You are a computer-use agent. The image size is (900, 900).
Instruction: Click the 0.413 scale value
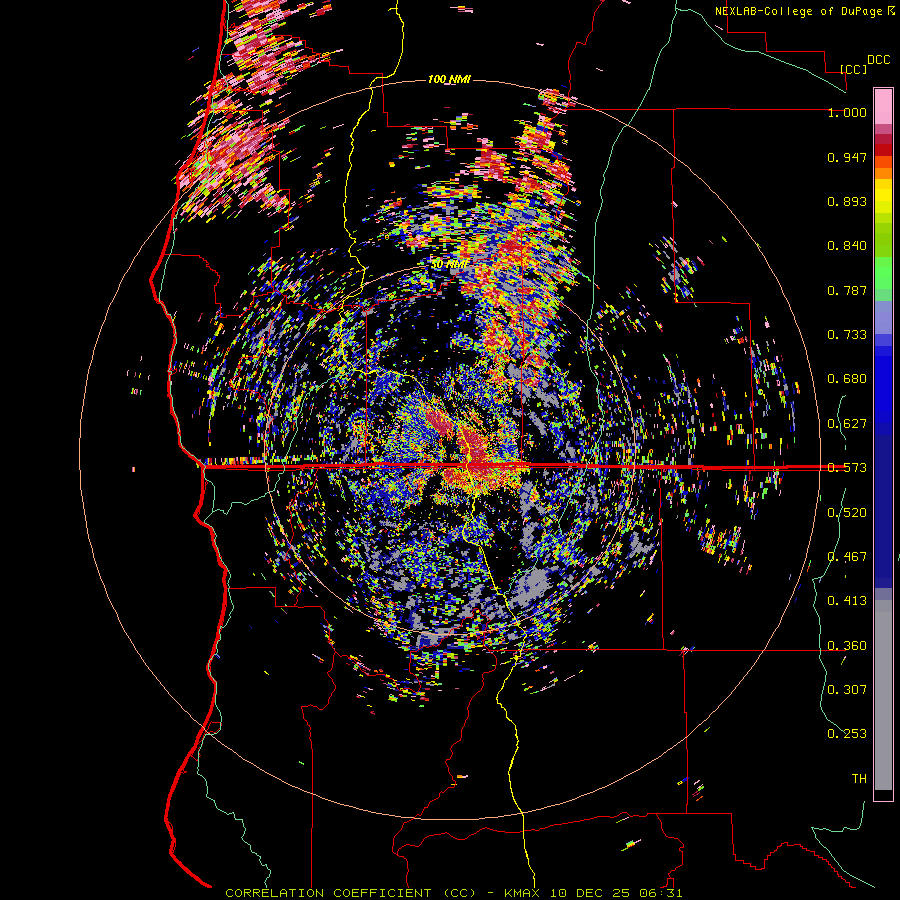pyautogui.click(x=847, y=601)
